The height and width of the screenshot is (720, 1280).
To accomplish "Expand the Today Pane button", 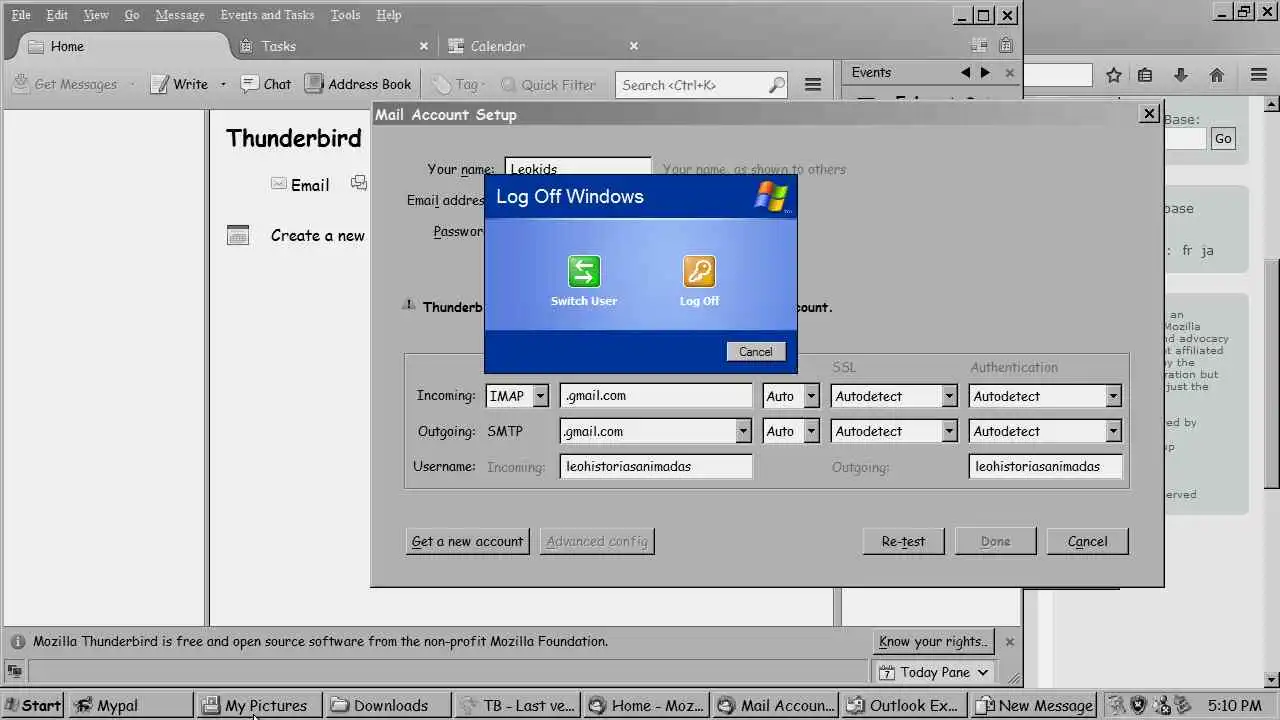I will point(934,672).
